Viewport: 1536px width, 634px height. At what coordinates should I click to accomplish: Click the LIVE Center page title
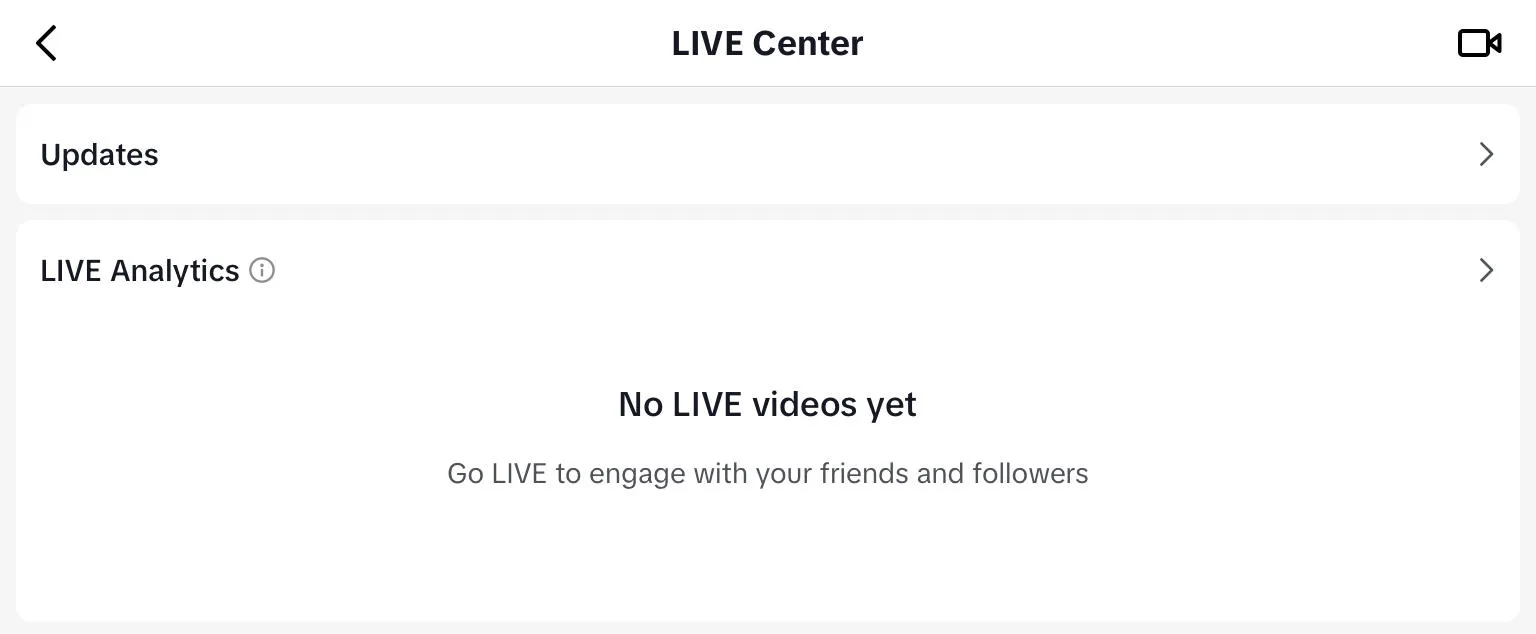pos(767,43)
